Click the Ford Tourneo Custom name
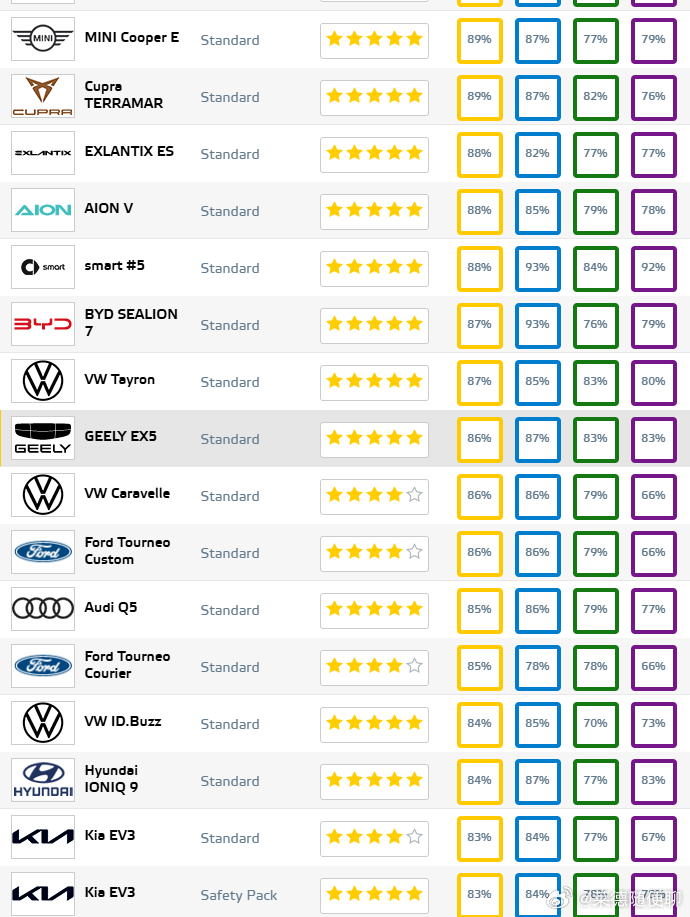This screenshot has width=690, height=917. pyautogui.click(x=127, y=551)
